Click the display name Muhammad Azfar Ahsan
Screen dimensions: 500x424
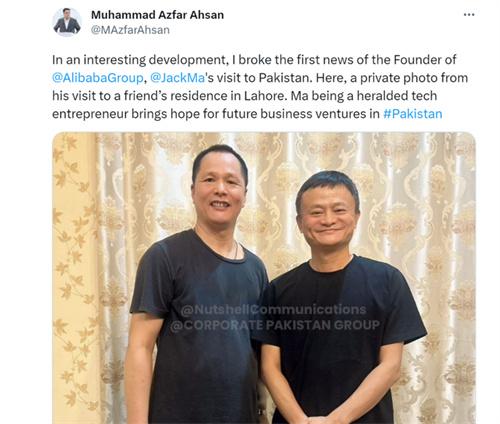pyautogui.click(x=157, y=15)
